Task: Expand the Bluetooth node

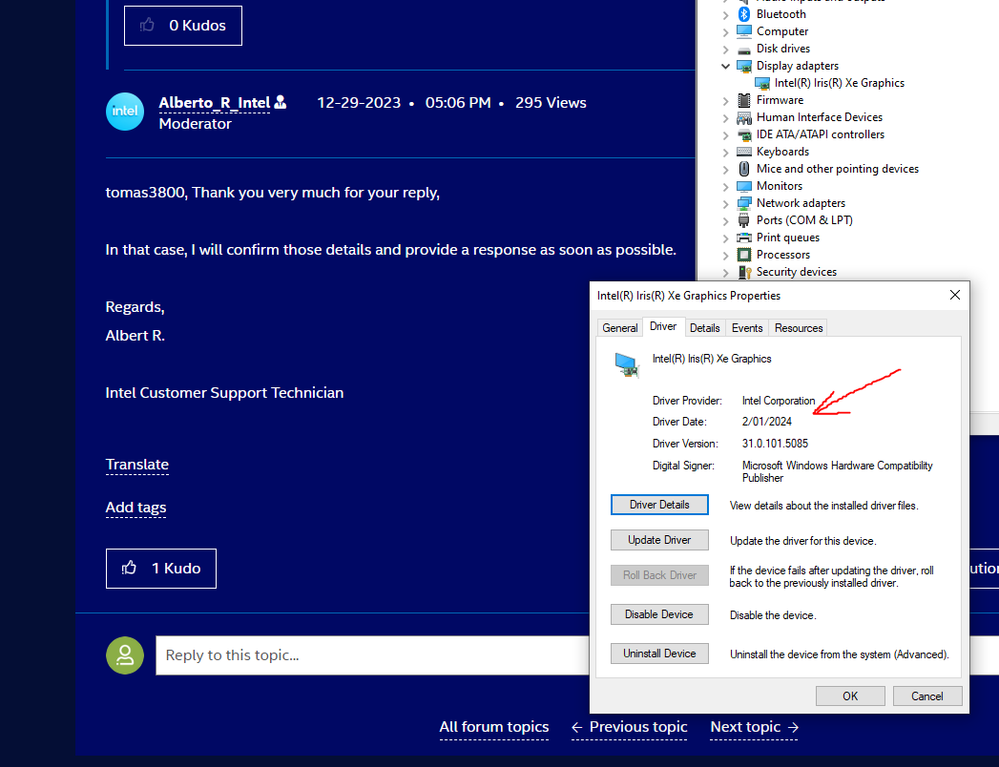Action: coord(725,14)
